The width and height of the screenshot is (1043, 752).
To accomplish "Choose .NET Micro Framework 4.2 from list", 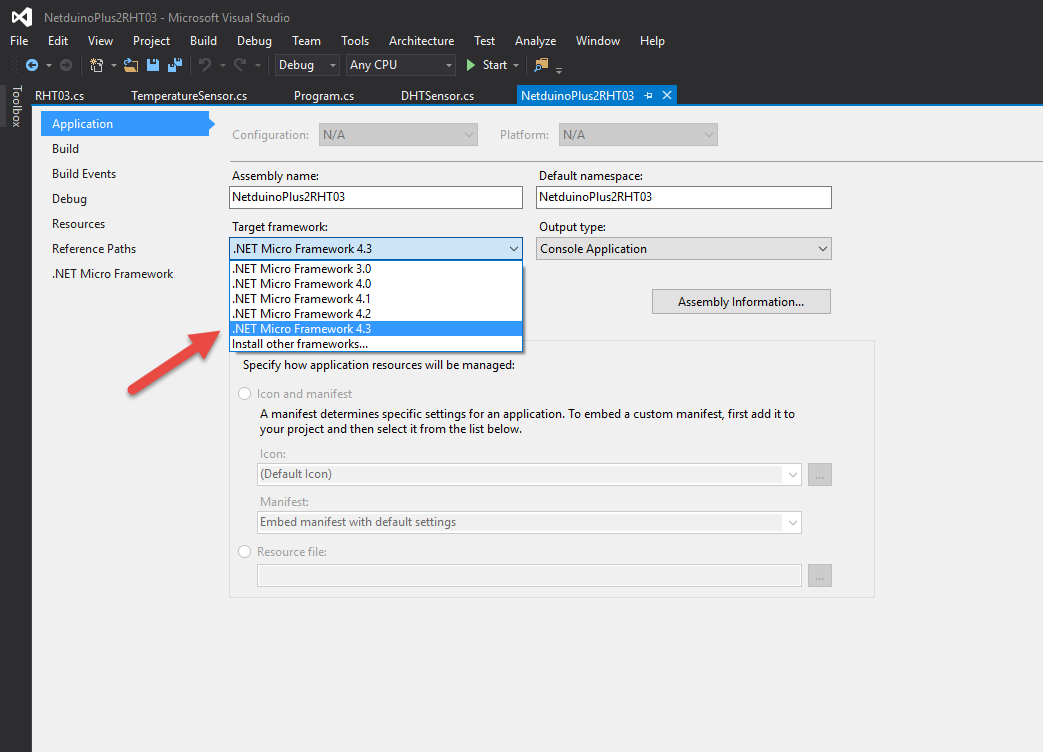I will point(376,314).
